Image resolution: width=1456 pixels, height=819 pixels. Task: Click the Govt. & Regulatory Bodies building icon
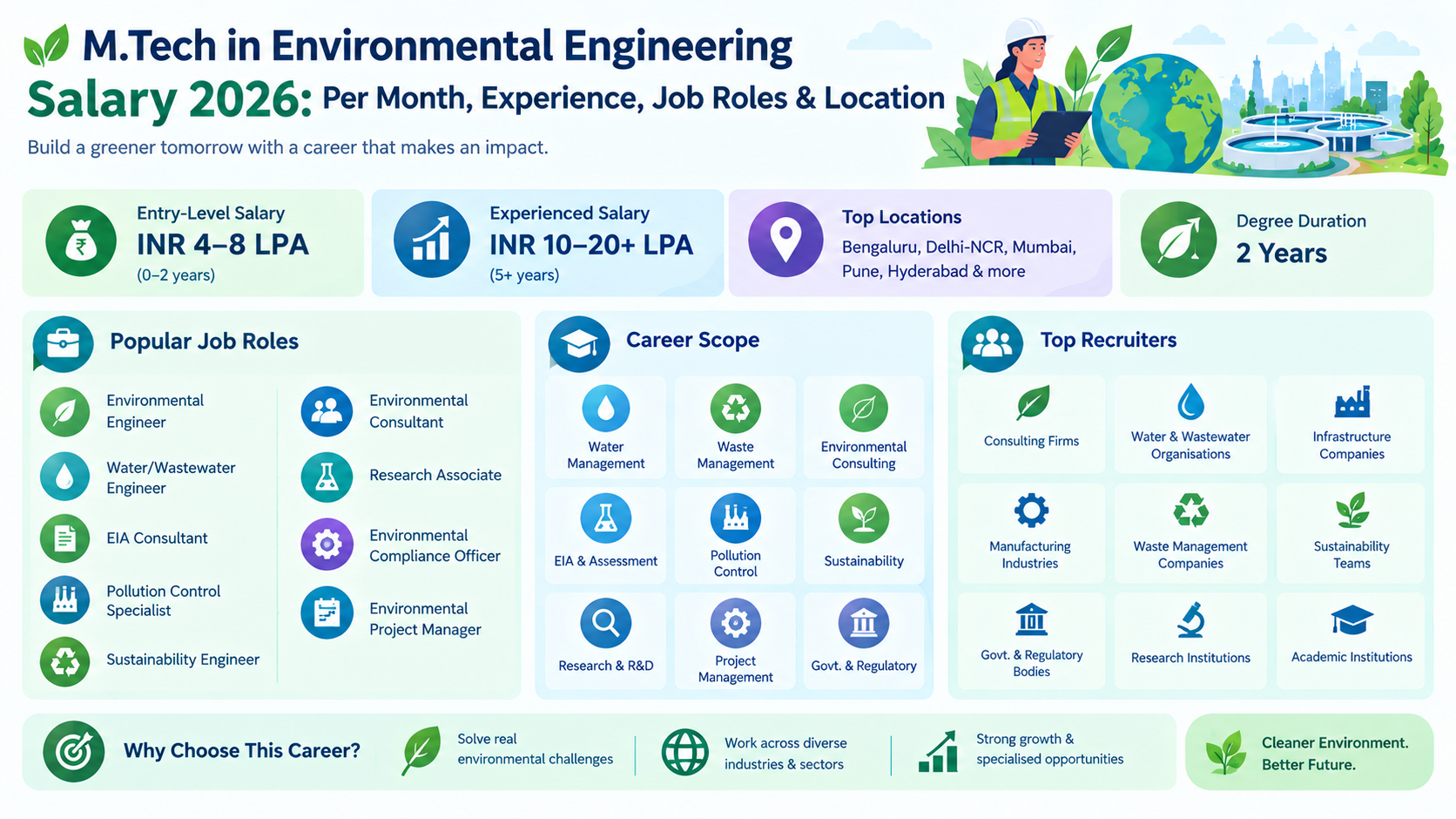(x=1032, y=619)
